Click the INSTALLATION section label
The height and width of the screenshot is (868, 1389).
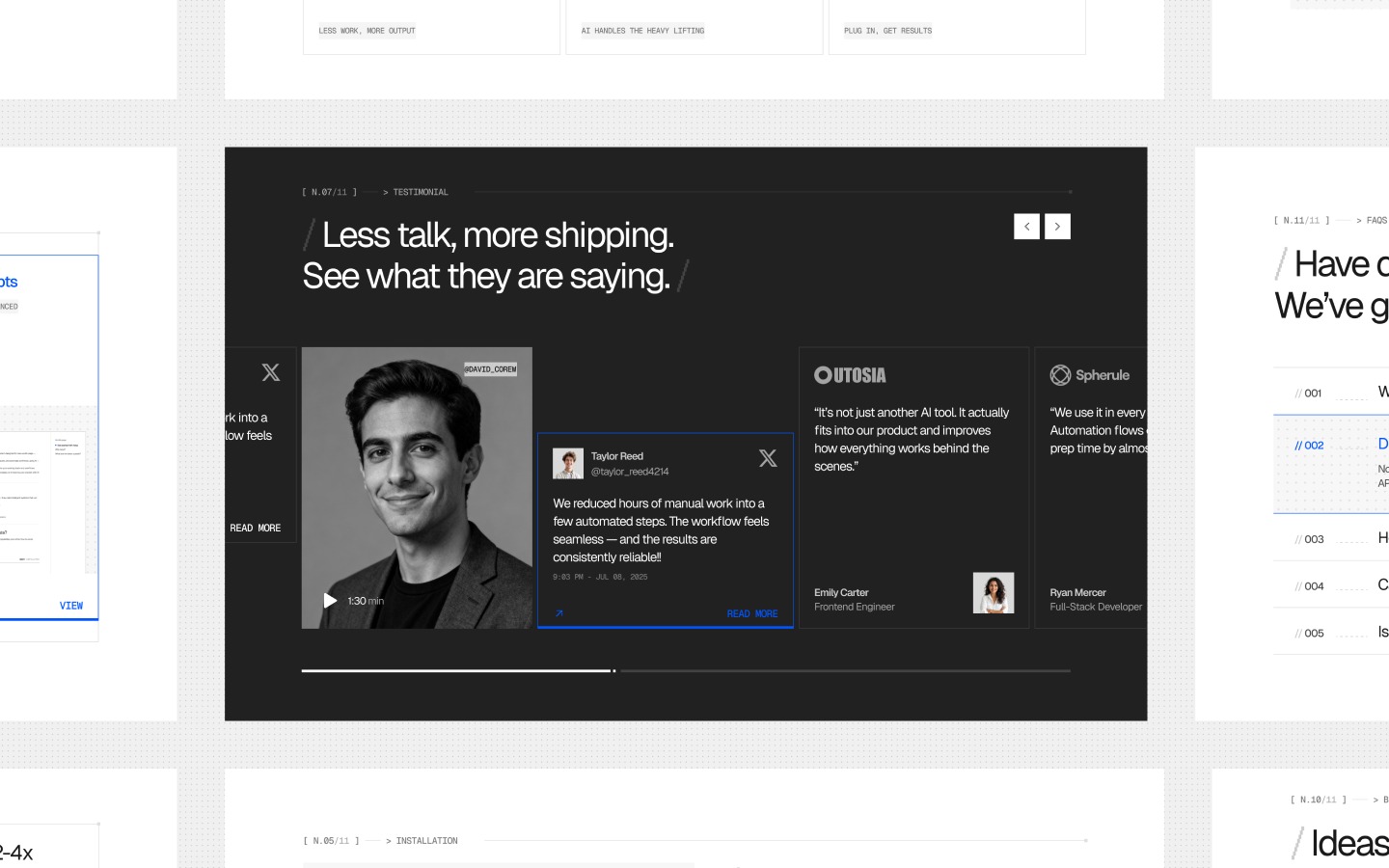(427, 841)
